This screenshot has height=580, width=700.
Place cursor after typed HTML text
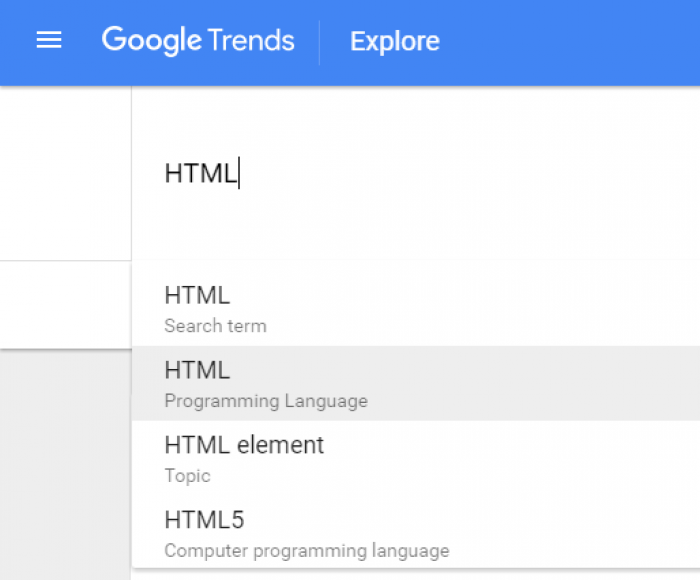pyautogui.click(x=239, y=173)
